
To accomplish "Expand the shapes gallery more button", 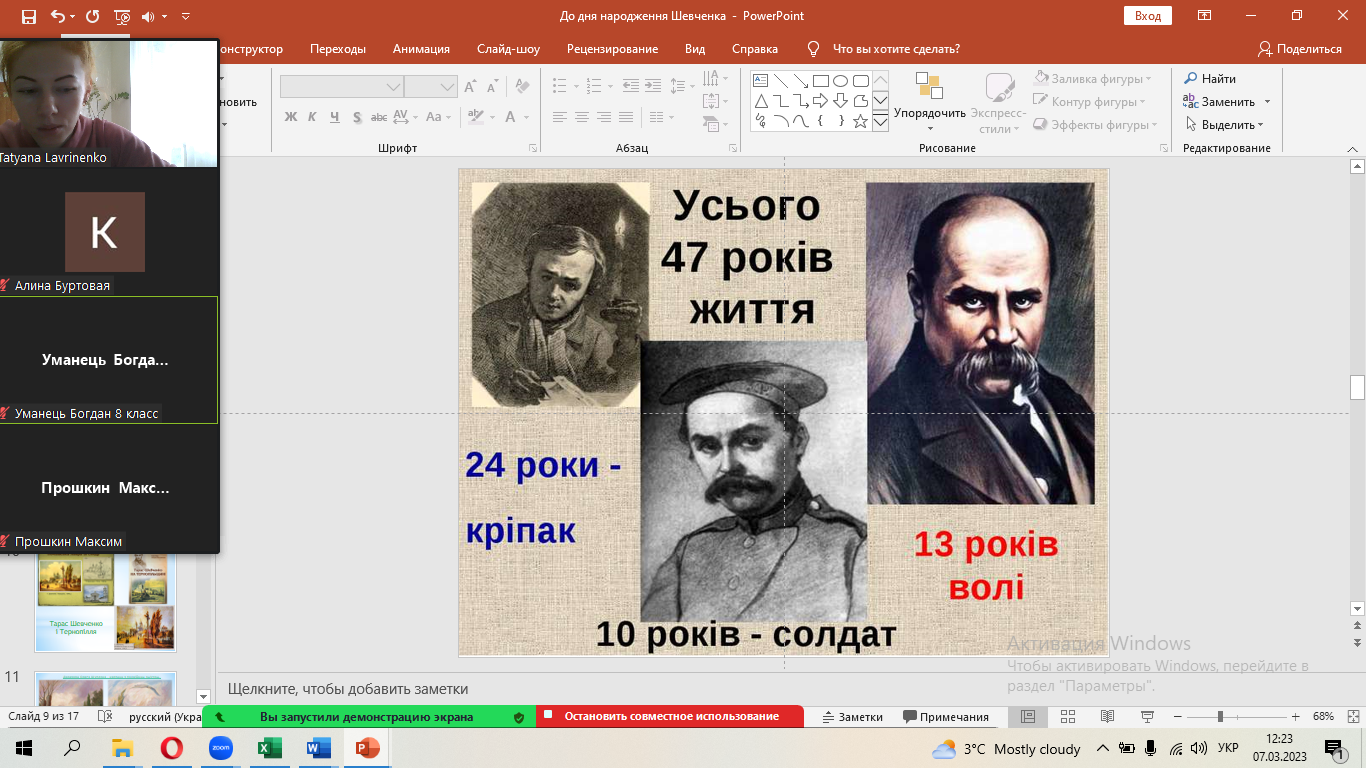I will coord(880,122).
